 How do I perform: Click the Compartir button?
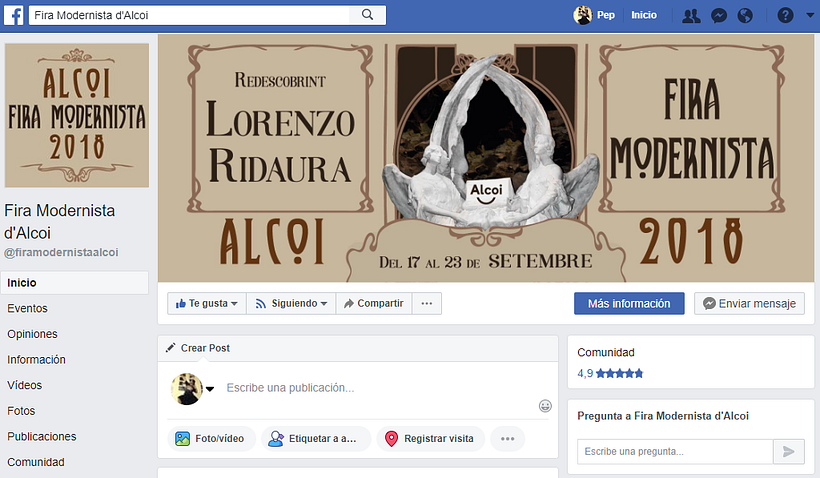point(374,303)
